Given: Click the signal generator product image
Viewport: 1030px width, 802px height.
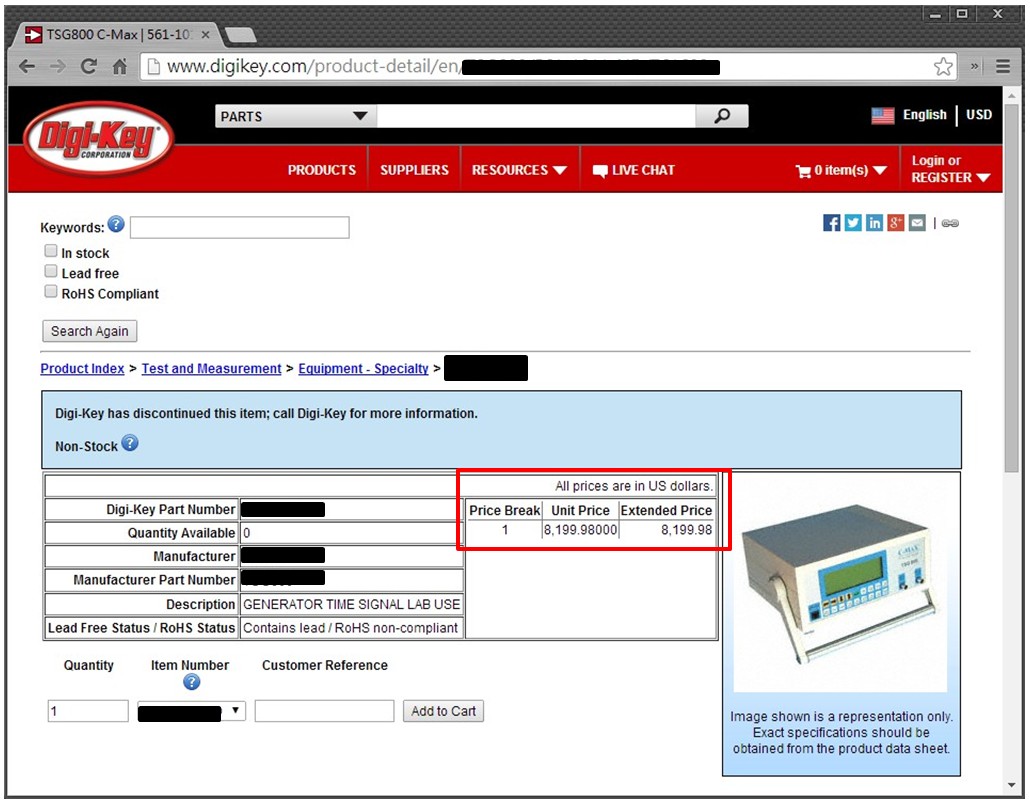Looking at the screenshot, I should pos(840,585).
